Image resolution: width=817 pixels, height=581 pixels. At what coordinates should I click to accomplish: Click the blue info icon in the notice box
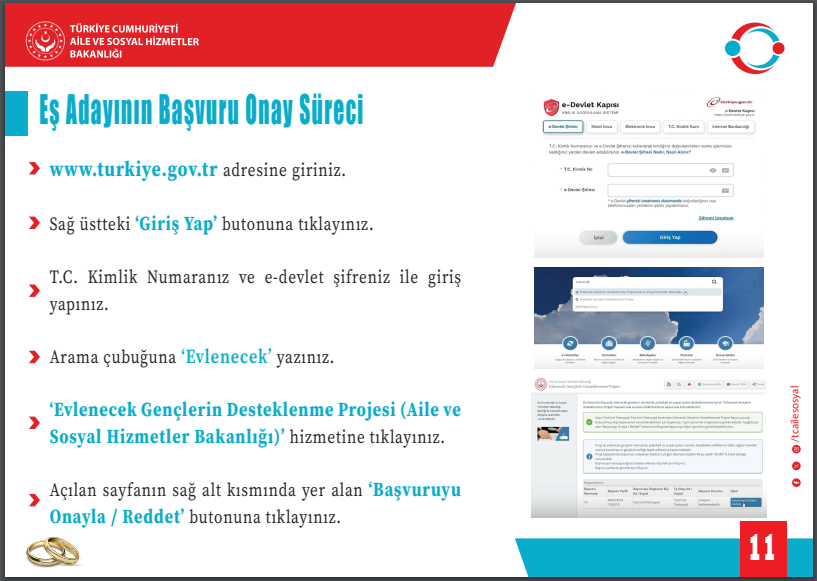589,456
